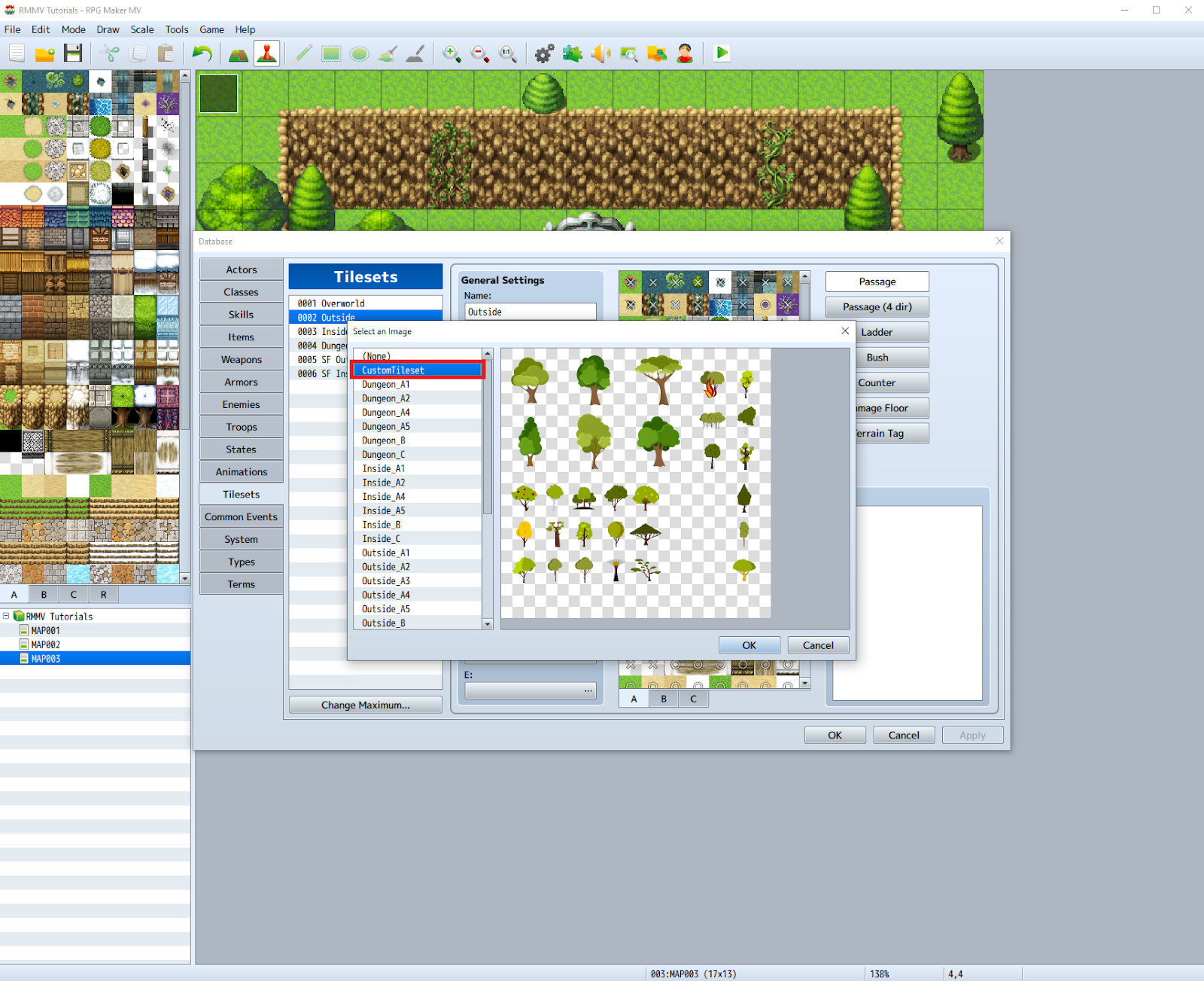Select the Pencil drawing tool
Viewport: 1204px width, 981px height.
tap(303, 53)
